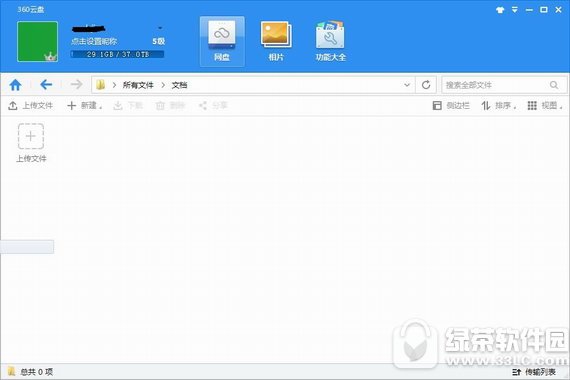This screenshot has width=570, height=380.
Task: Go to home with house icon
Action: [x=15, y=85]
